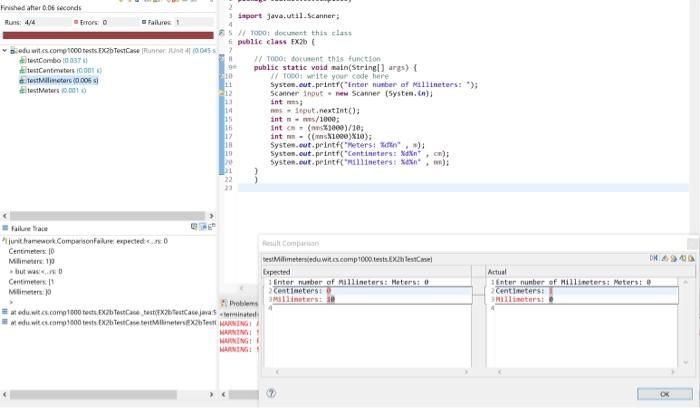Click down arrow of Actual pane vertical scrollbar
The height and width of the screenshot is (408, 700).
click(686, 362)
